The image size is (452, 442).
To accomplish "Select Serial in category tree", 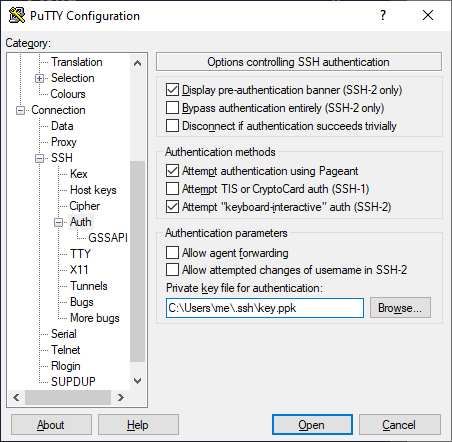I will pyautogui.click(x=63, y=334).
